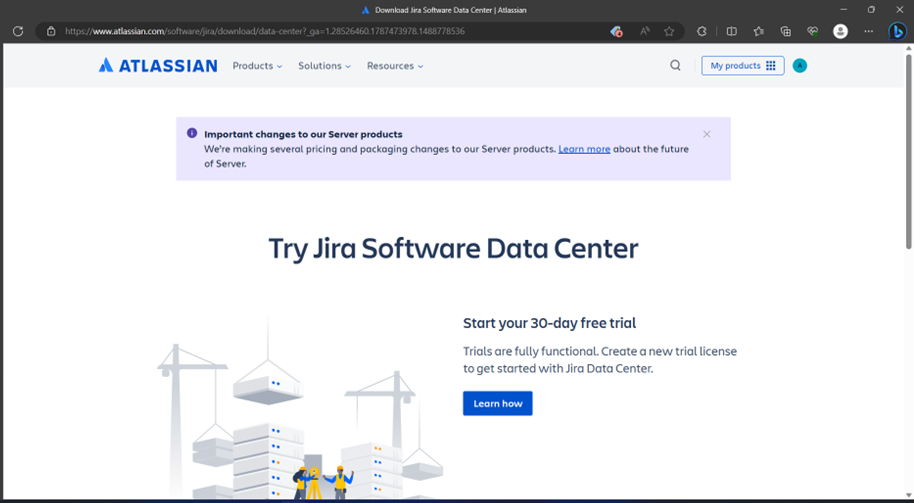Click the Try Jira Software Data Center heading
Screen dimensions: 914x503
click(454, 249)
